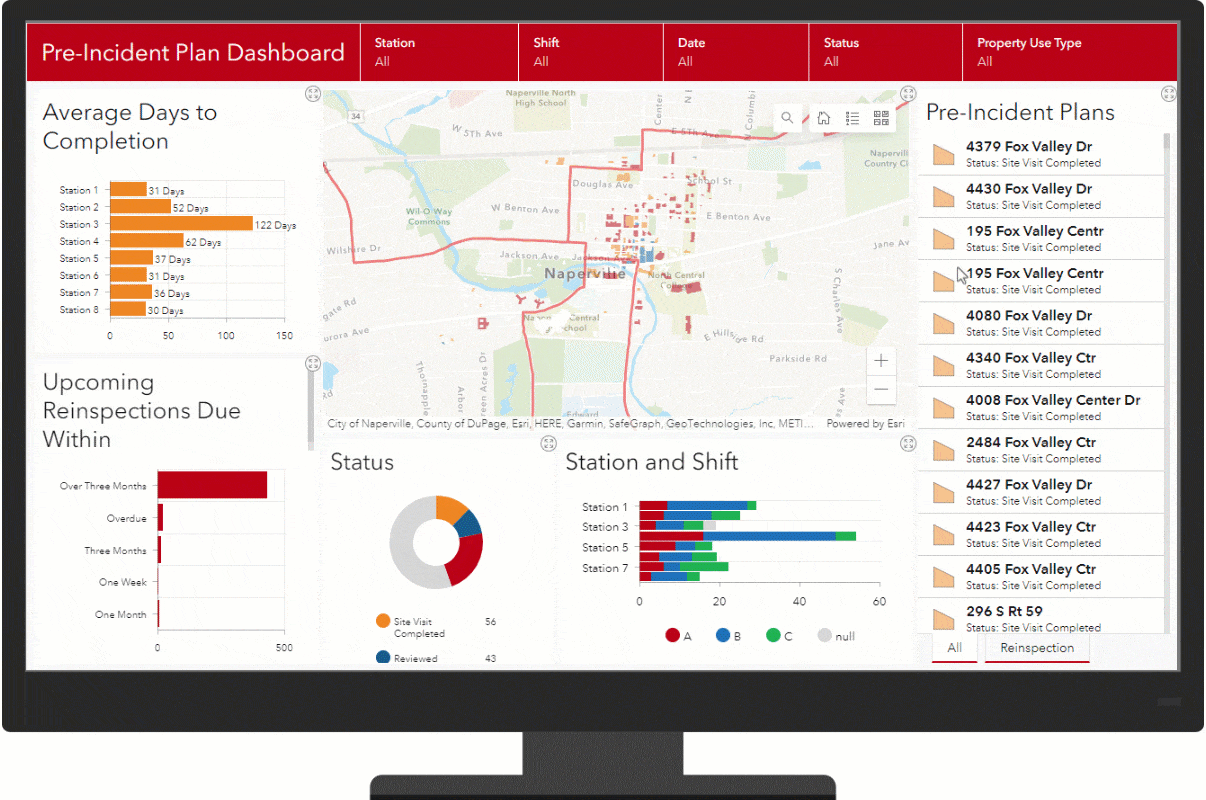Switch to the Reinspection tab

click(x=1037, y=648)
